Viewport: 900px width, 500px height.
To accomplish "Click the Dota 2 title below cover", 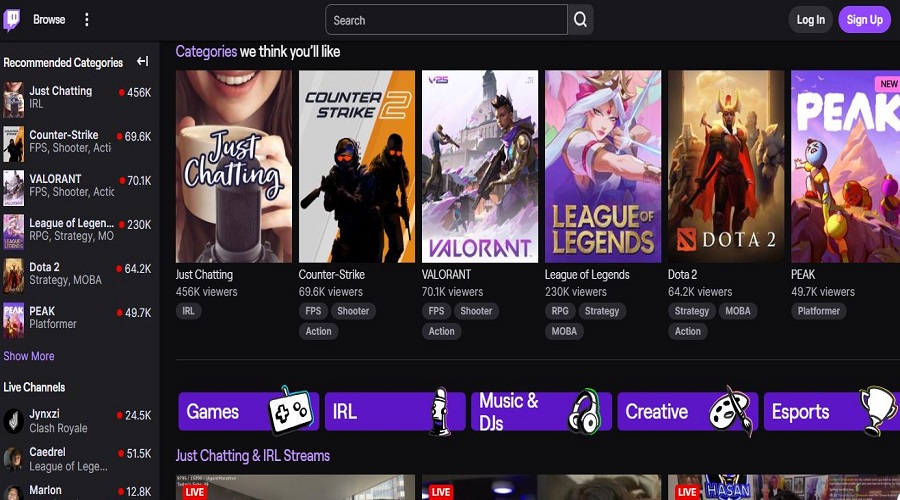I will point(682,275).
